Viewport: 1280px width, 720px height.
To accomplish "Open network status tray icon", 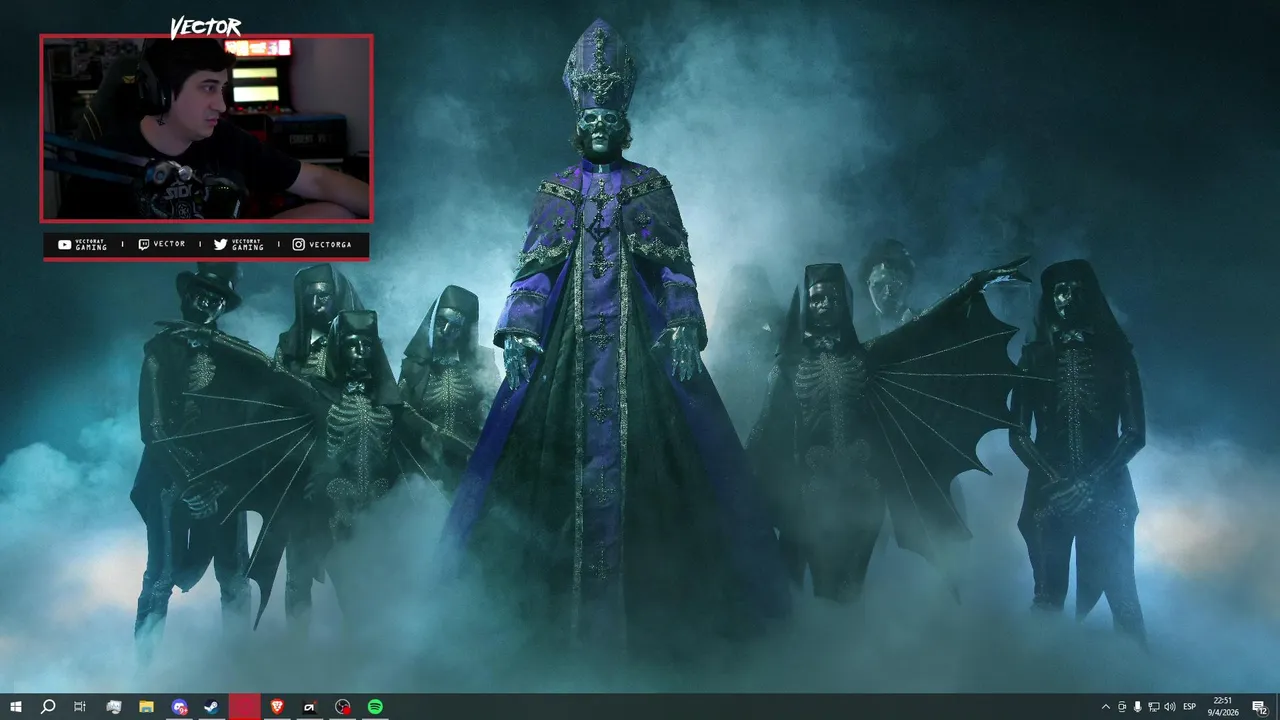I will pyautogui.click(x=1154, y=707).
